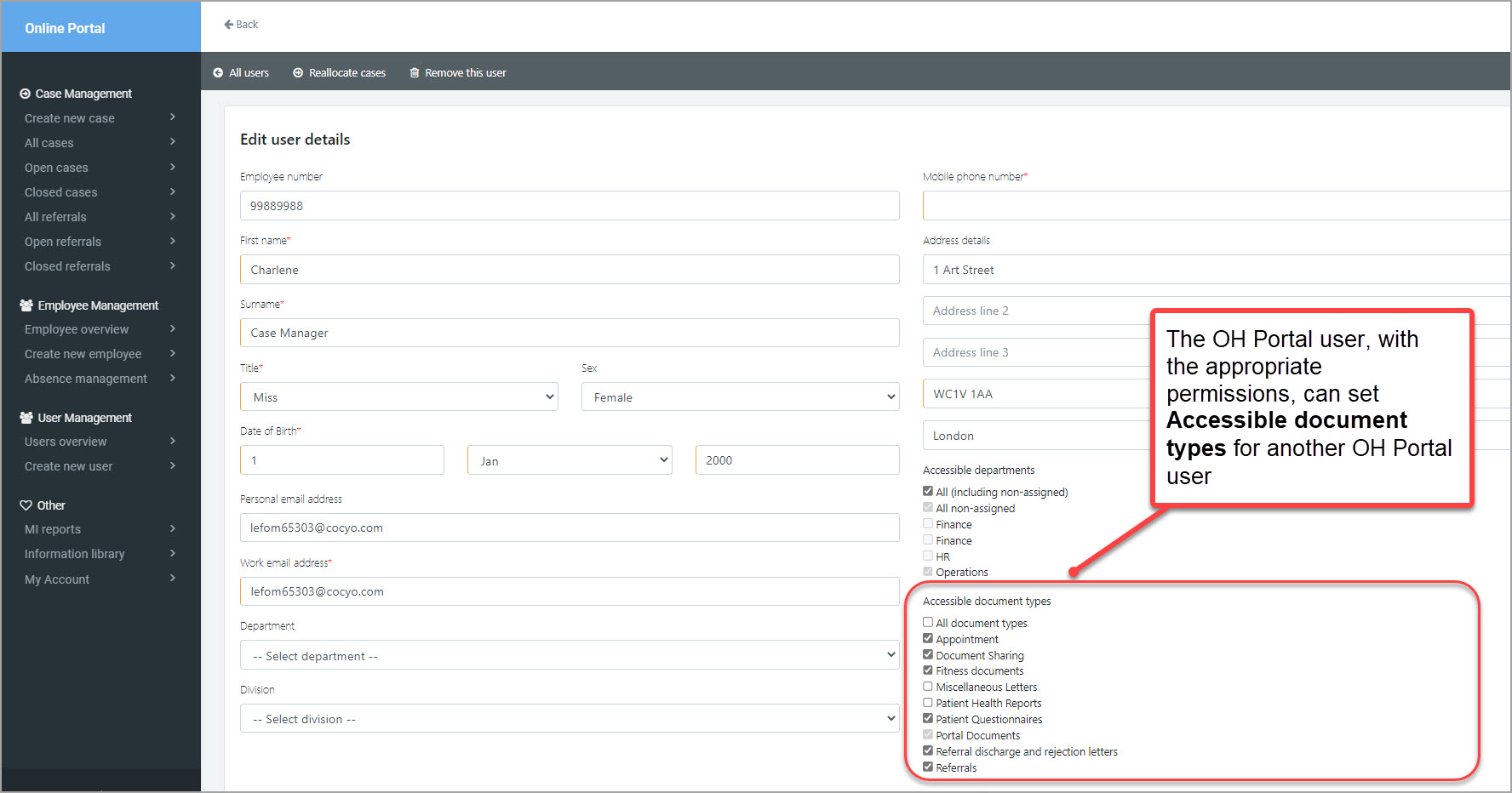Open MI reports from the sidebar
Viewport: 1512px width, 793px height.
point(53,529)
